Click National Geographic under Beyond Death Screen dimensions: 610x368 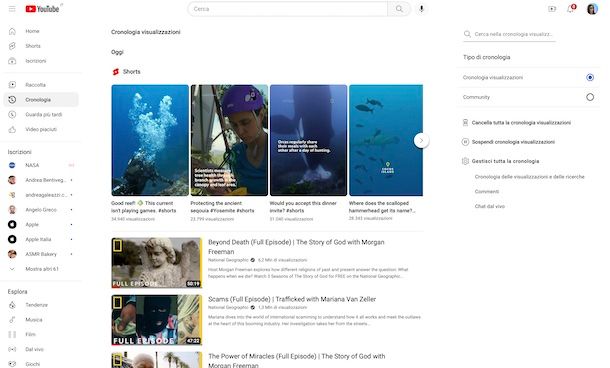pos(228,260)
